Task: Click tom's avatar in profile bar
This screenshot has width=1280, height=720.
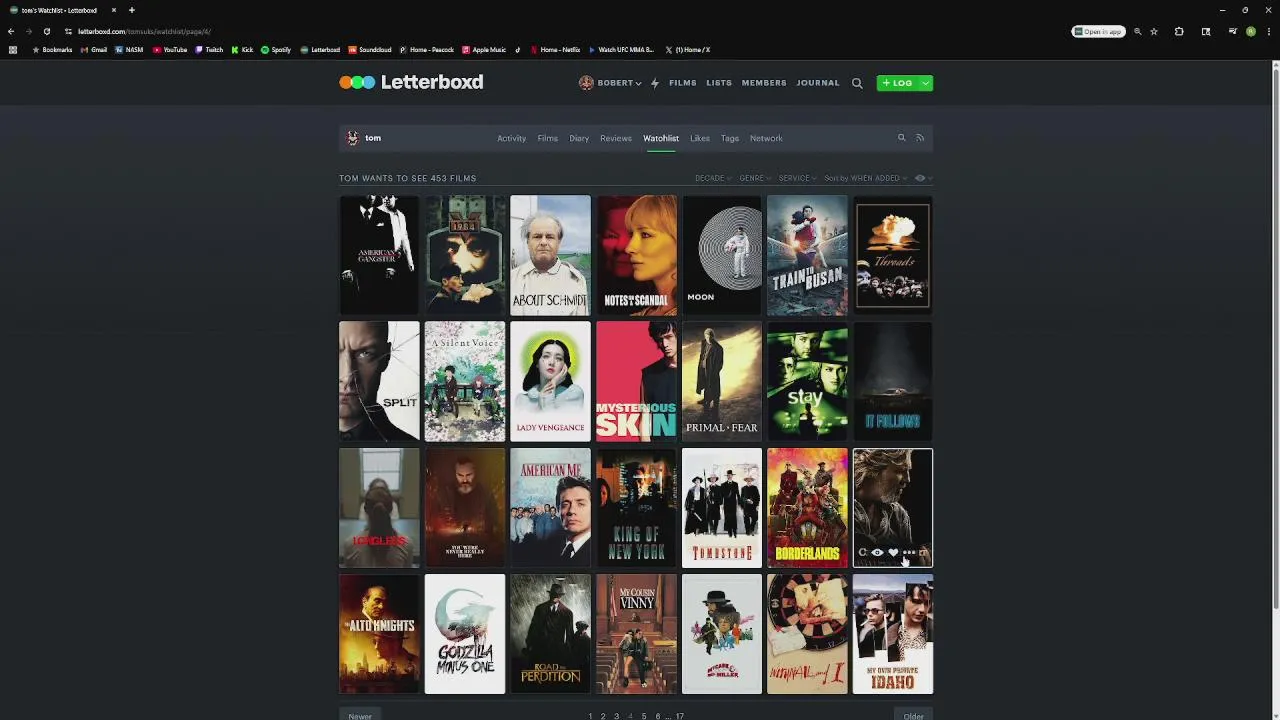Action: 352,138
